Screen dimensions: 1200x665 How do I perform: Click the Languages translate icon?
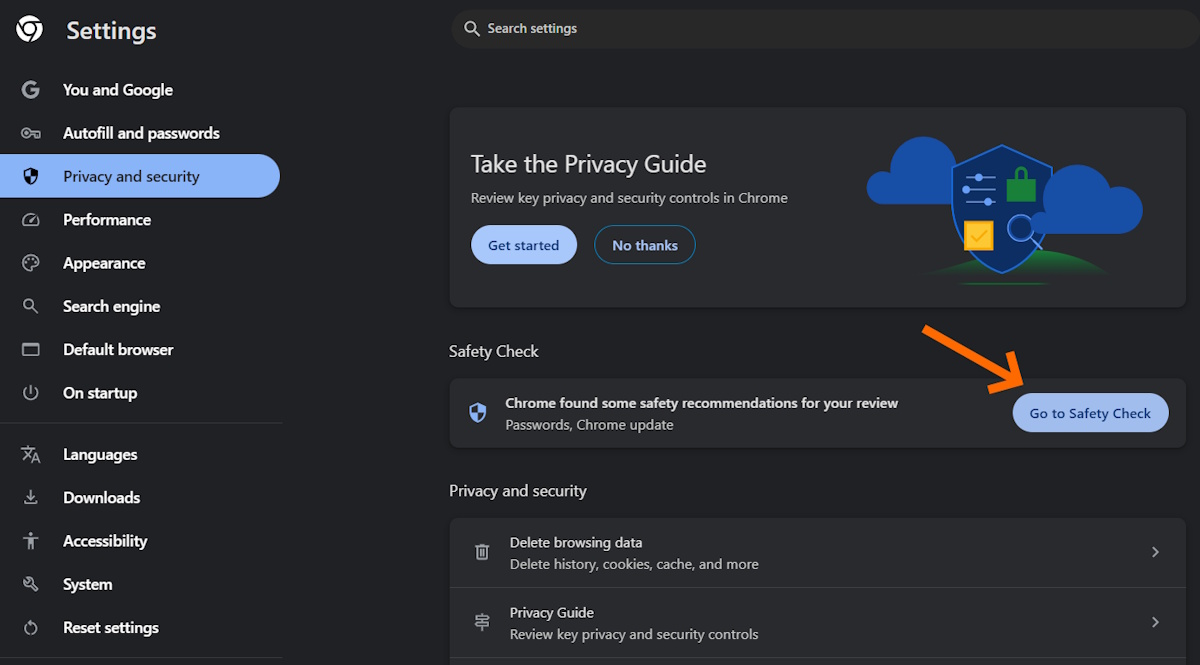(x=31, y=455)
